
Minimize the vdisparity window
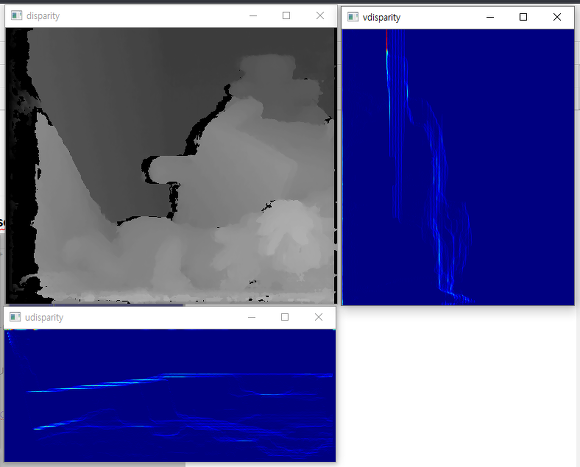(x=490, y=17)
